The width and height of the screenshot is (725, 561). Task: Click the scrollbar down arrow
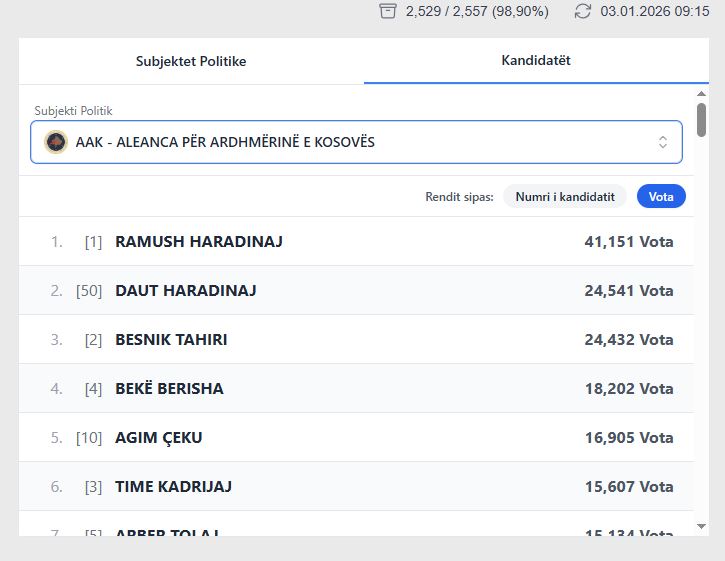click(x=701, y=526)
